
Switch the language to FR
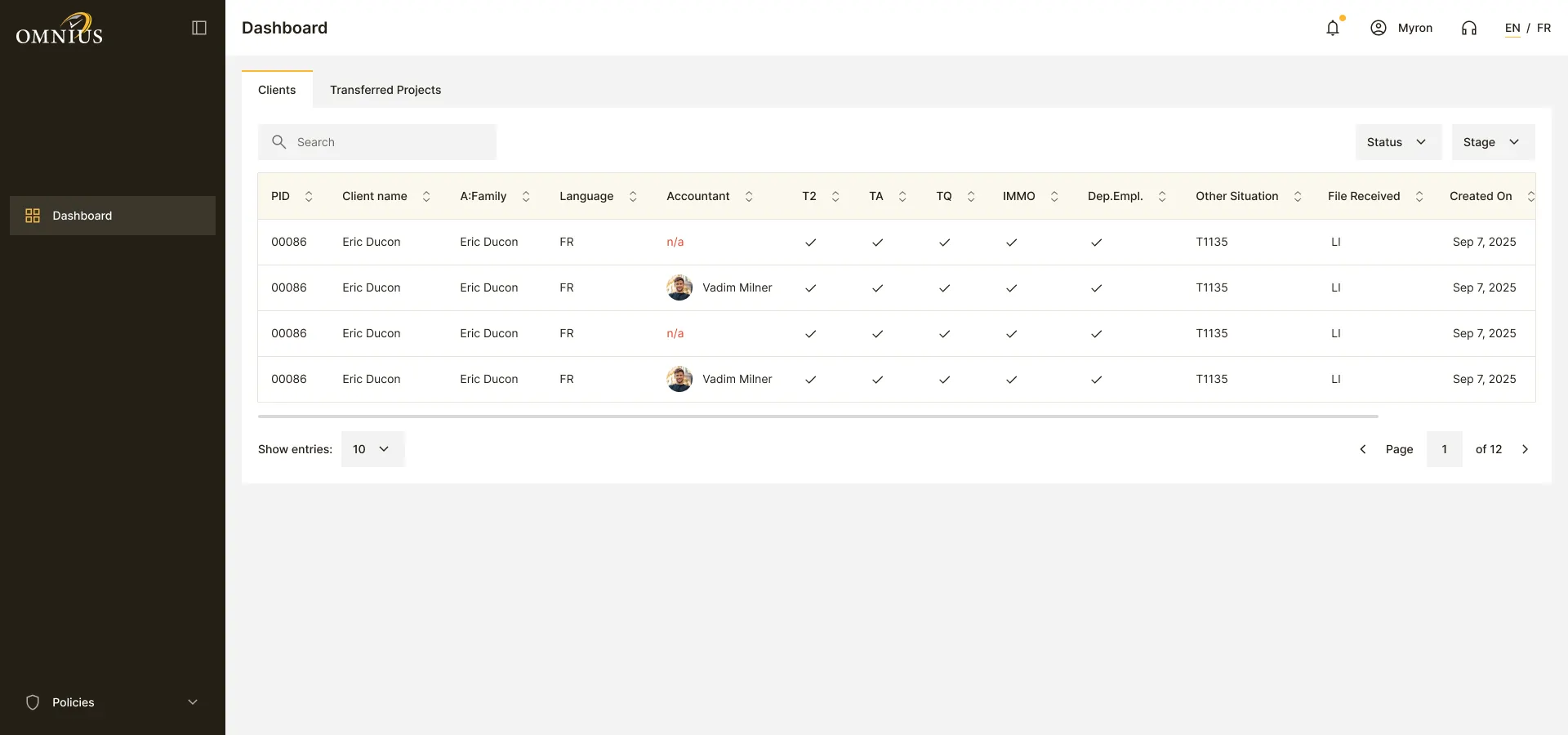[x=1543, y=28]
